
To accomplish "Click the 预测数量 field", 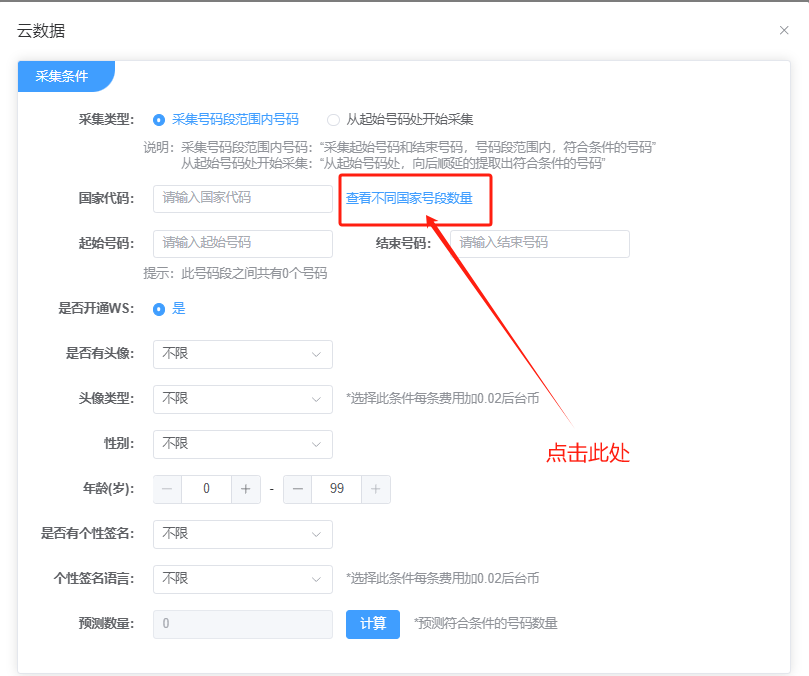I will 242,624.
